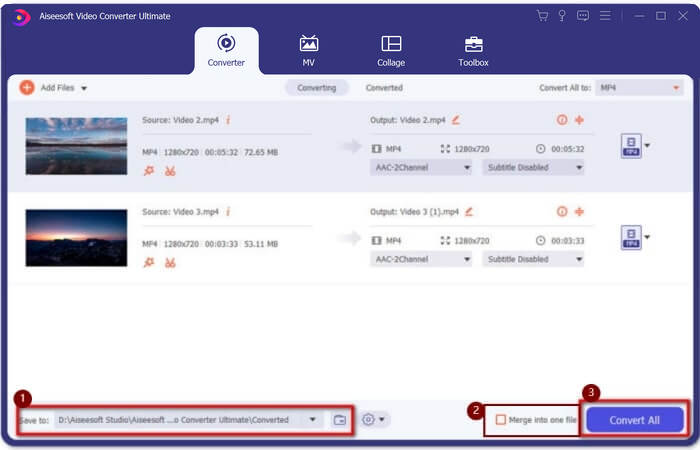Click the settings gear icon near Save to
The image size is (700, 450).
pyautogui.click(x=368, y=420)
